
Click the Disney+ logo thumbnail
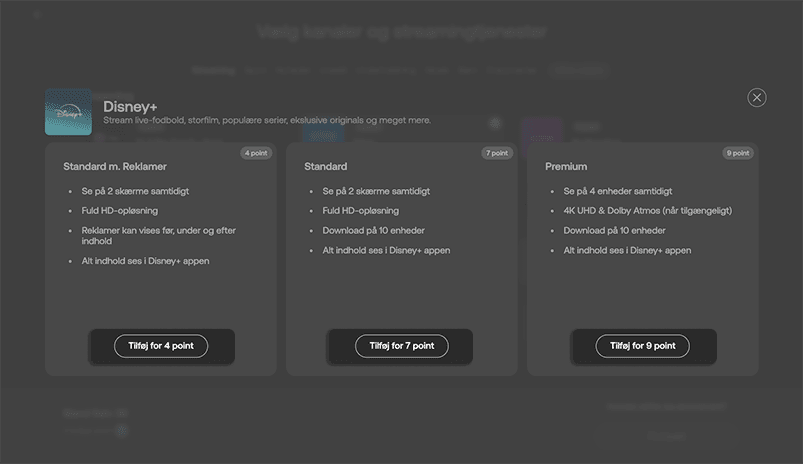click(x=68, y=112)
